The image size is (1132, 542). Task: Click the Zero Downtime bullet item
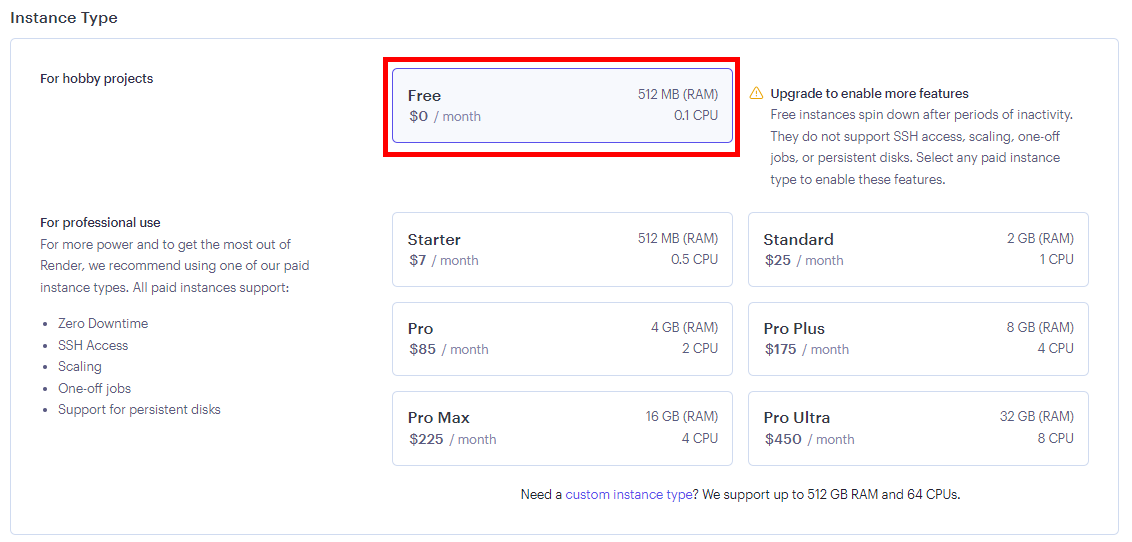[103, 324]
